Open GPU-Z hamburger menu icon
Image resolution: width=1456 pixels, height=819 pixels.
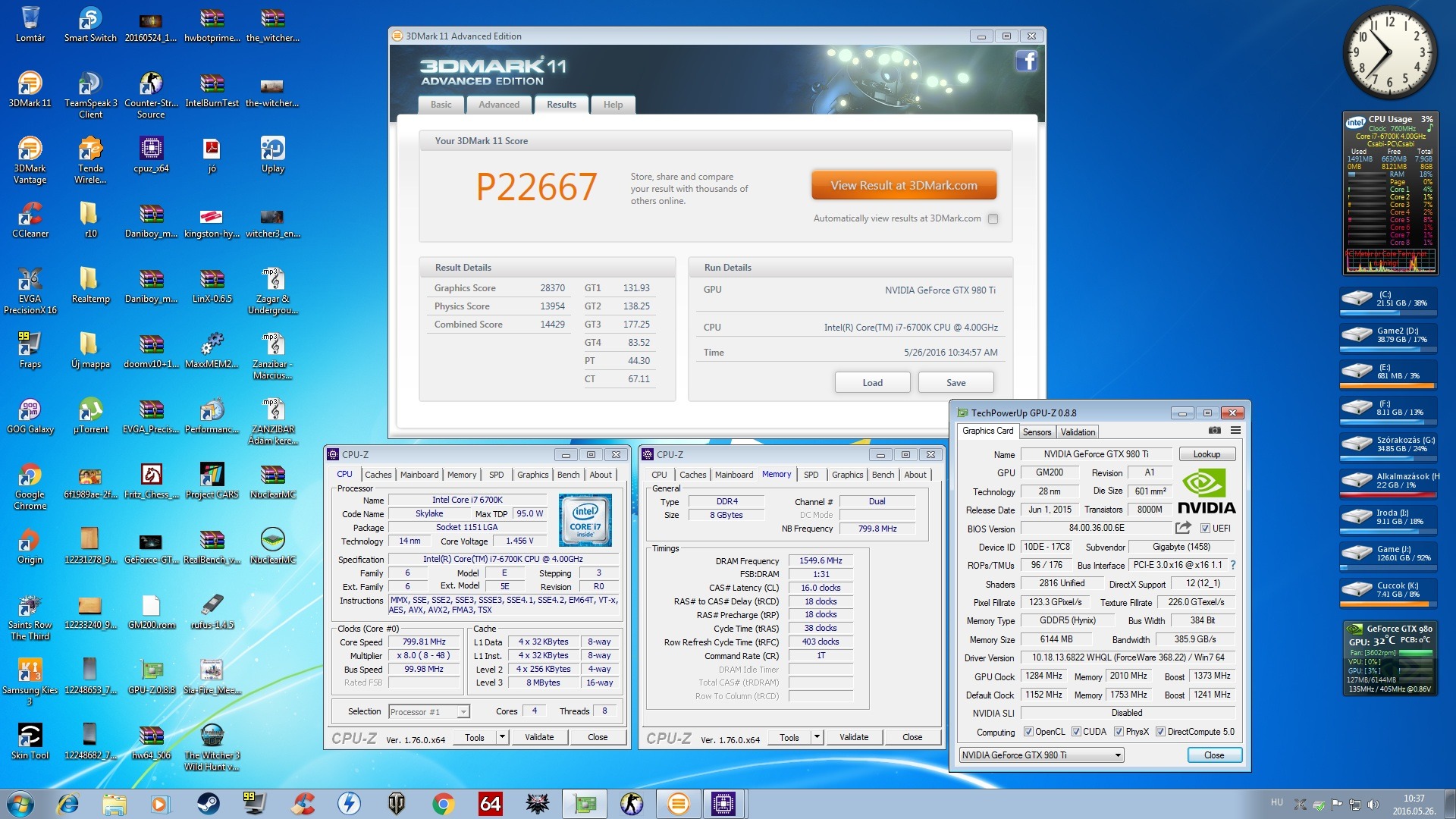click(1235, 431)
